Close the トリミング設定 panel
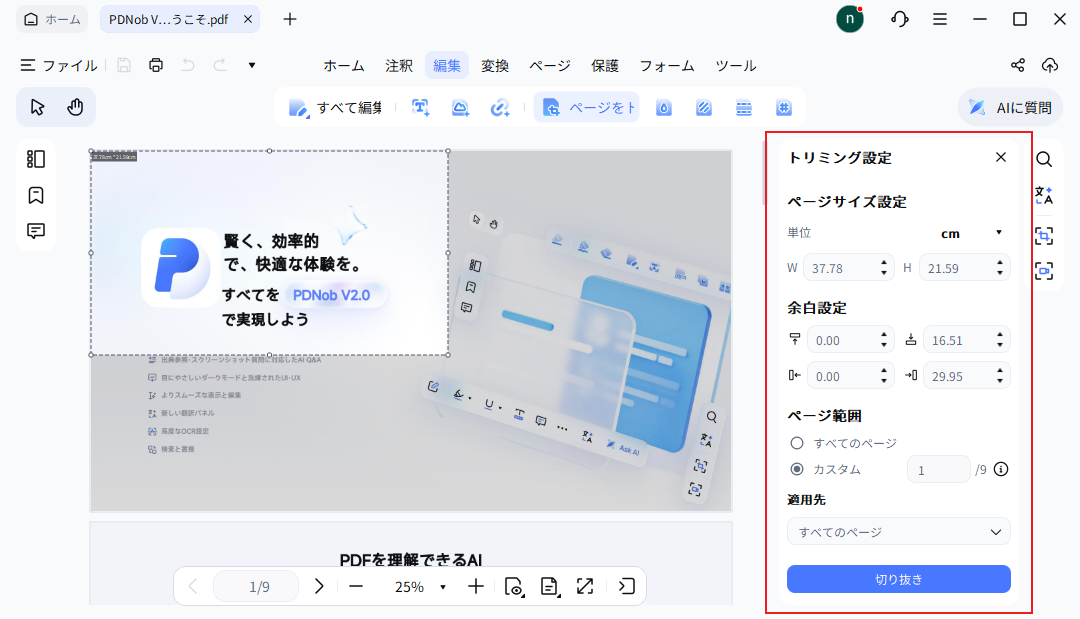This screenshot has width=1080, height=619. [1001, 157]
